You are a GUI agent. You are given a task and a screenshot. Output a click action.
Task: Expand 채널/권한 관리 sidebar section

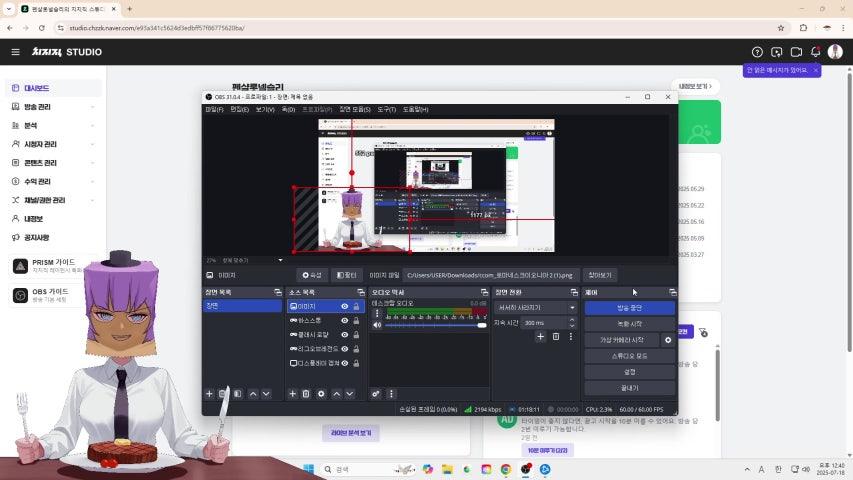53,200
